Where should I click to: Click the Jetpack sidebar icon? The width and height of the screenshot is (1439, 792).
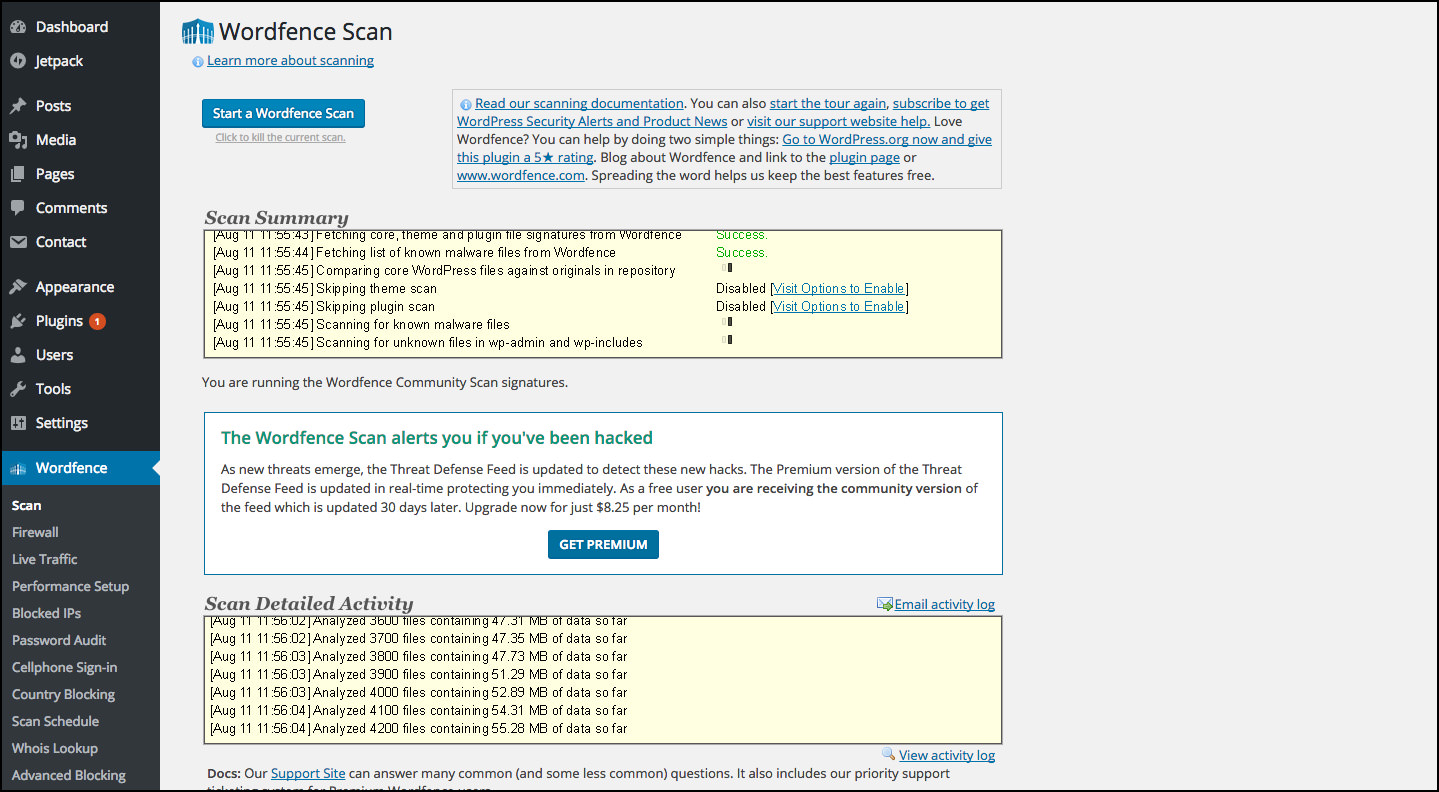click(x=18, y=61)
